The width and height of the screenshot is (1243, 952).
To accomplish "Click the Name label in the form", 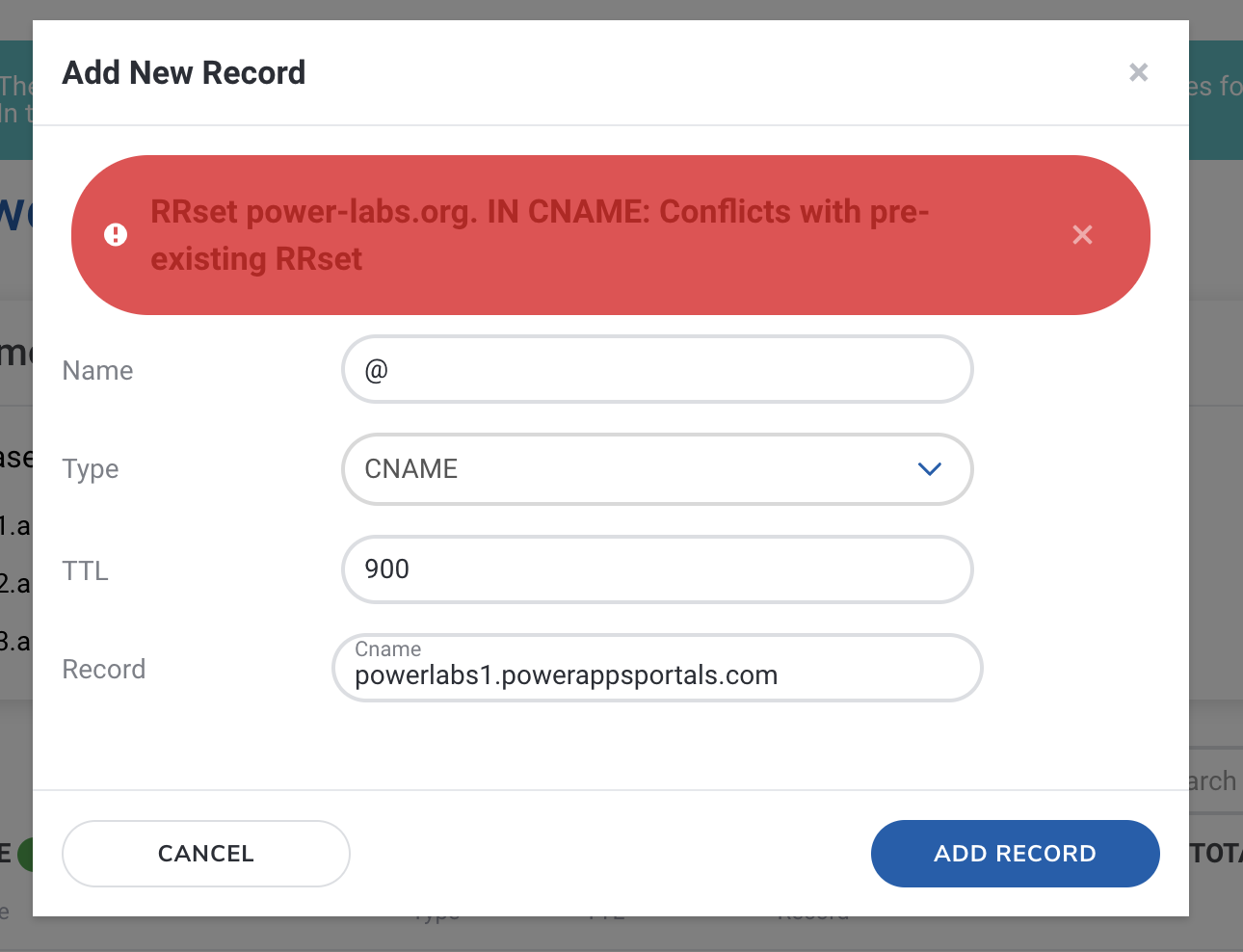I will (x=97, y=370).
